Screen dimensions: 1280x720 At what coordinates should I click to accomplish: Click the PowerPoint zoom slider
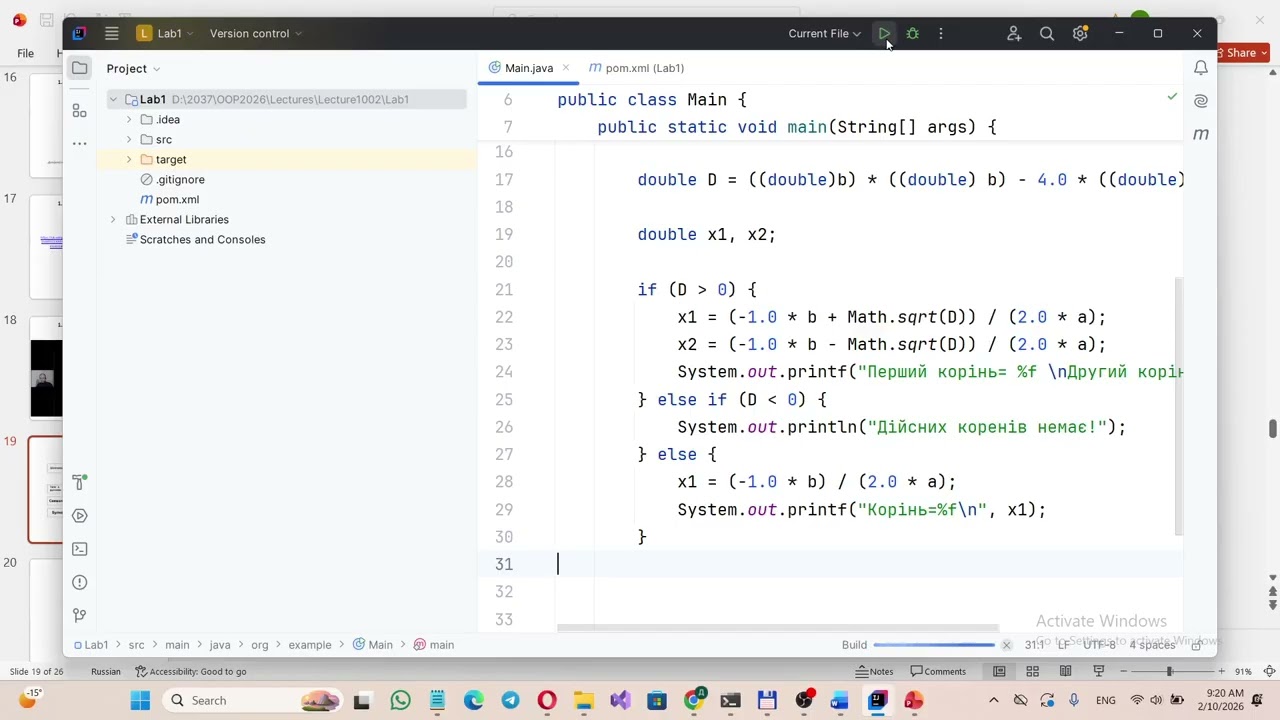point(1169,671)
